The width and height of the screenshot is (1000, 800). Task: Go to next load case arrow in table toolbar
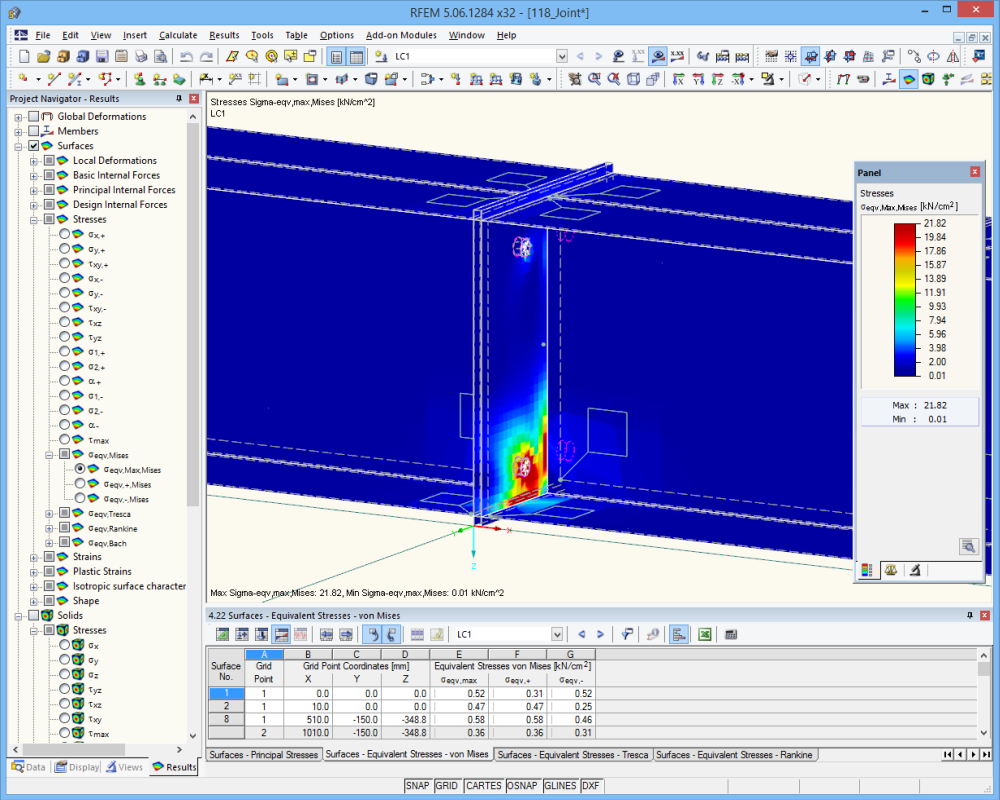(600, 634)
